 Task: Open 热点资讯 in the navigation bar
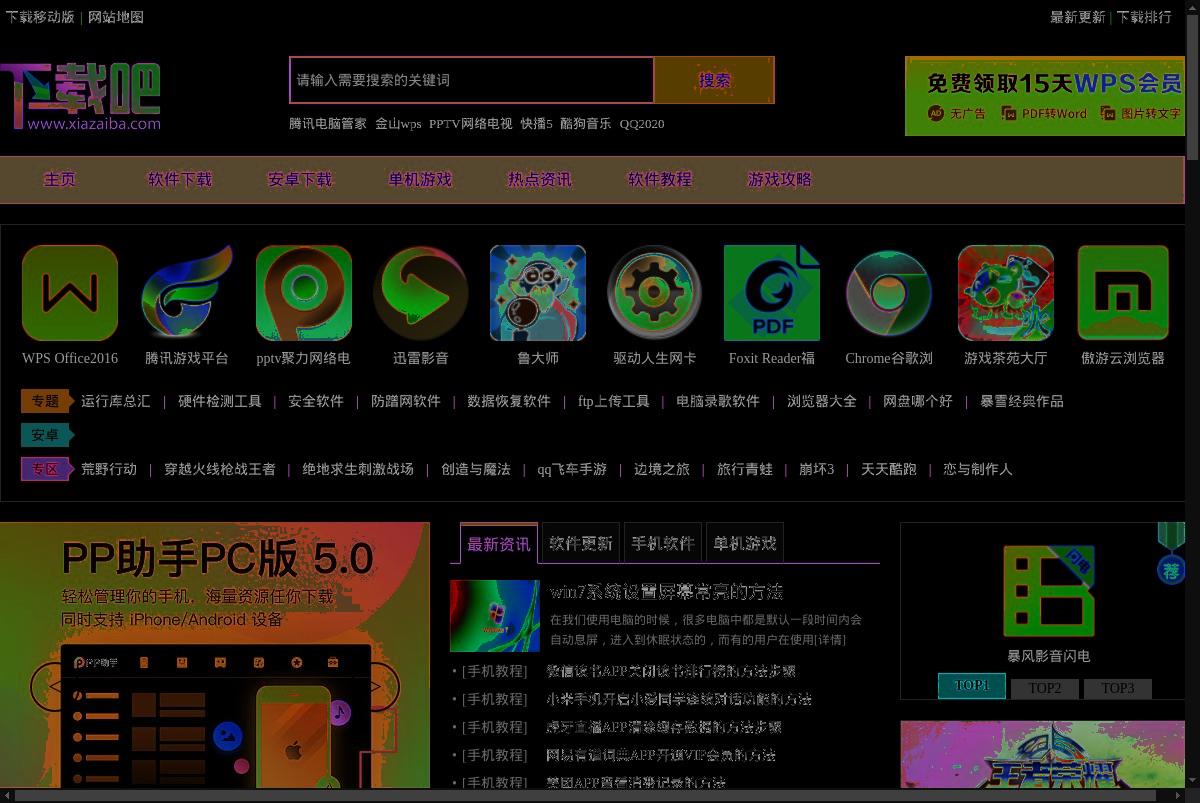(x=540, y=180)
